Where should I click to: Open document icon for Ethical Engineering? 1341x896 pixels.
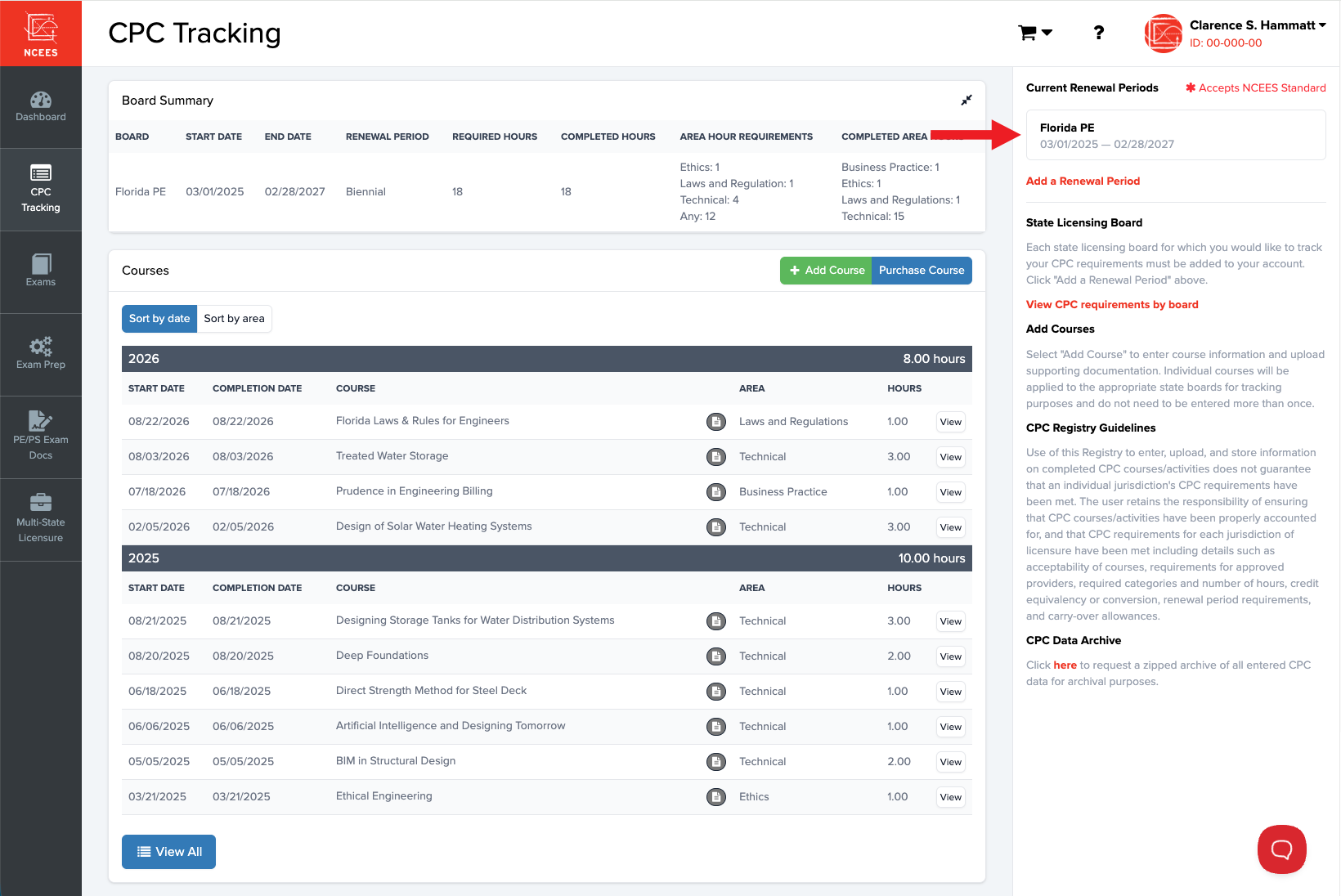(x=716, y=797)
